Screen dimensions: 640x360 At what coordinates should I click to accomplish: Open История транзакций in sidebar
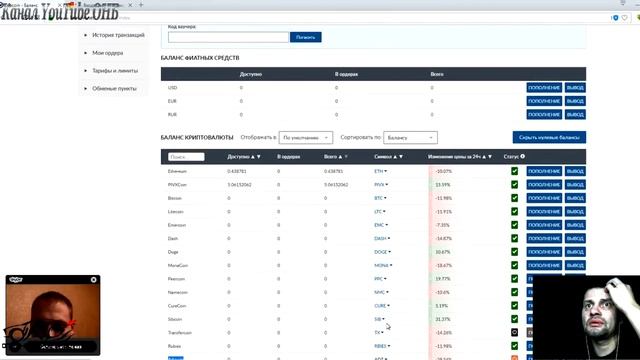coord(118,35)
